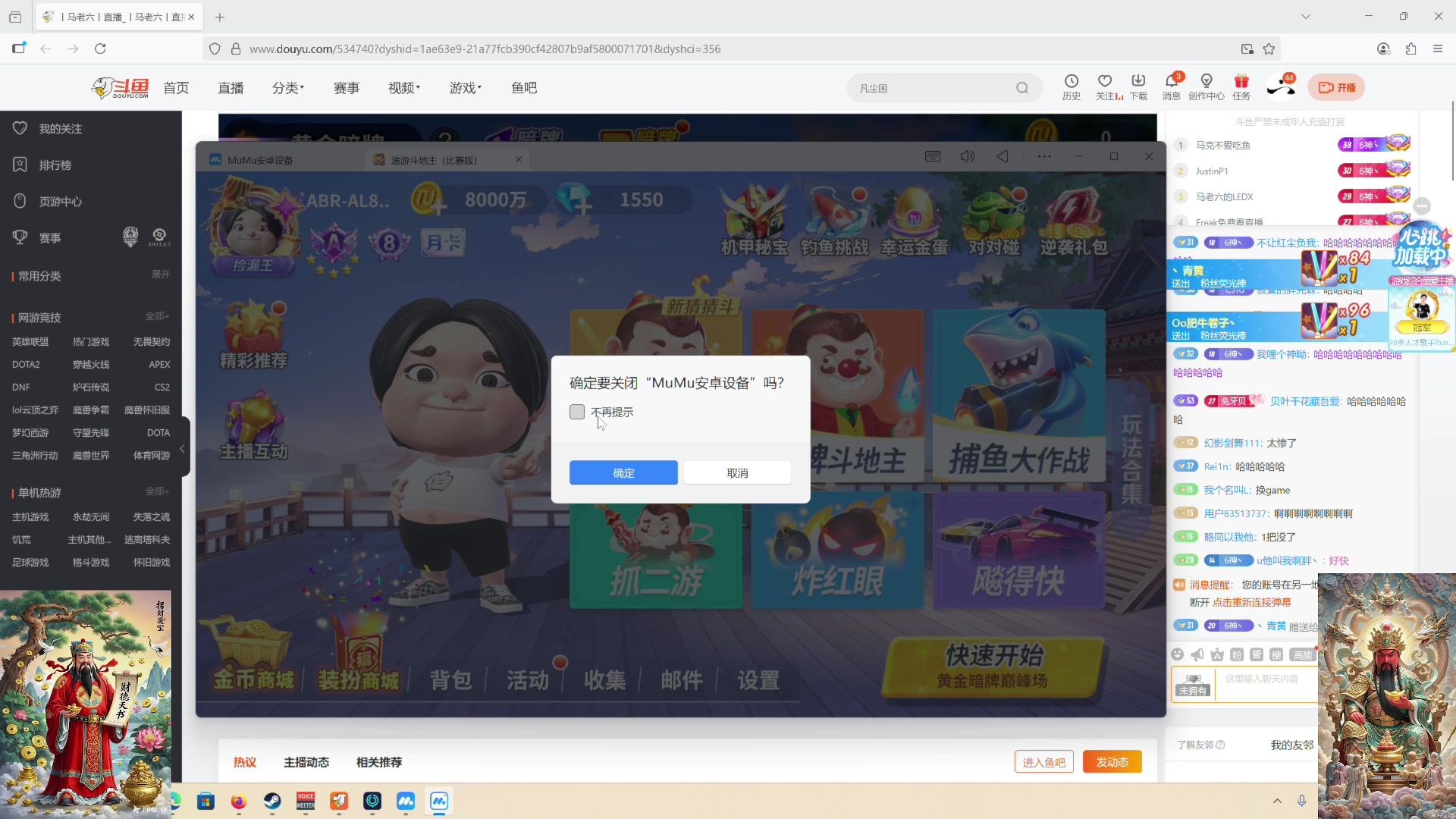
Task: Go to 首页 in Douyu navigation
Action: [x=176, y=88]
